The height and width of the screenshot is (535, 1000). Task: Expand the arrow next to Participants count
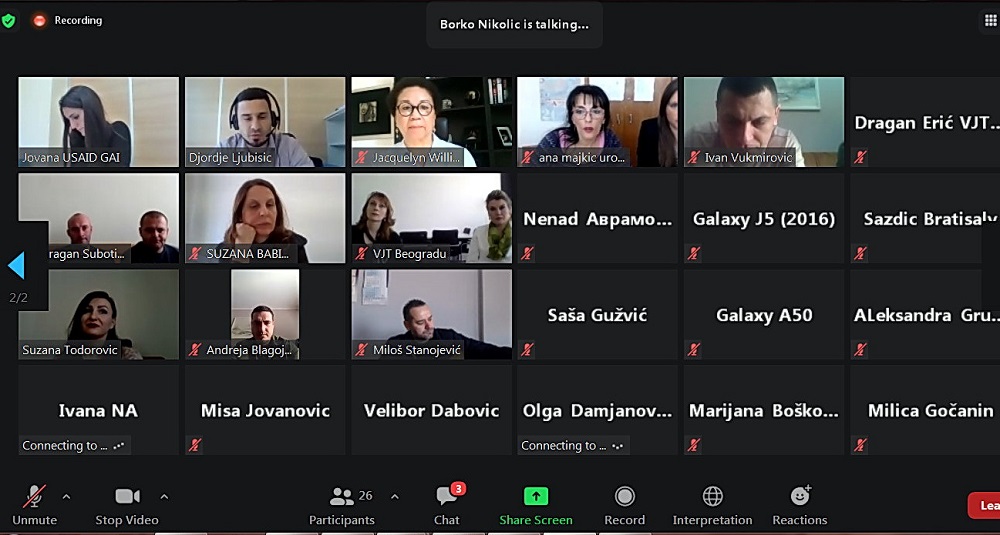tap(394, 496)
